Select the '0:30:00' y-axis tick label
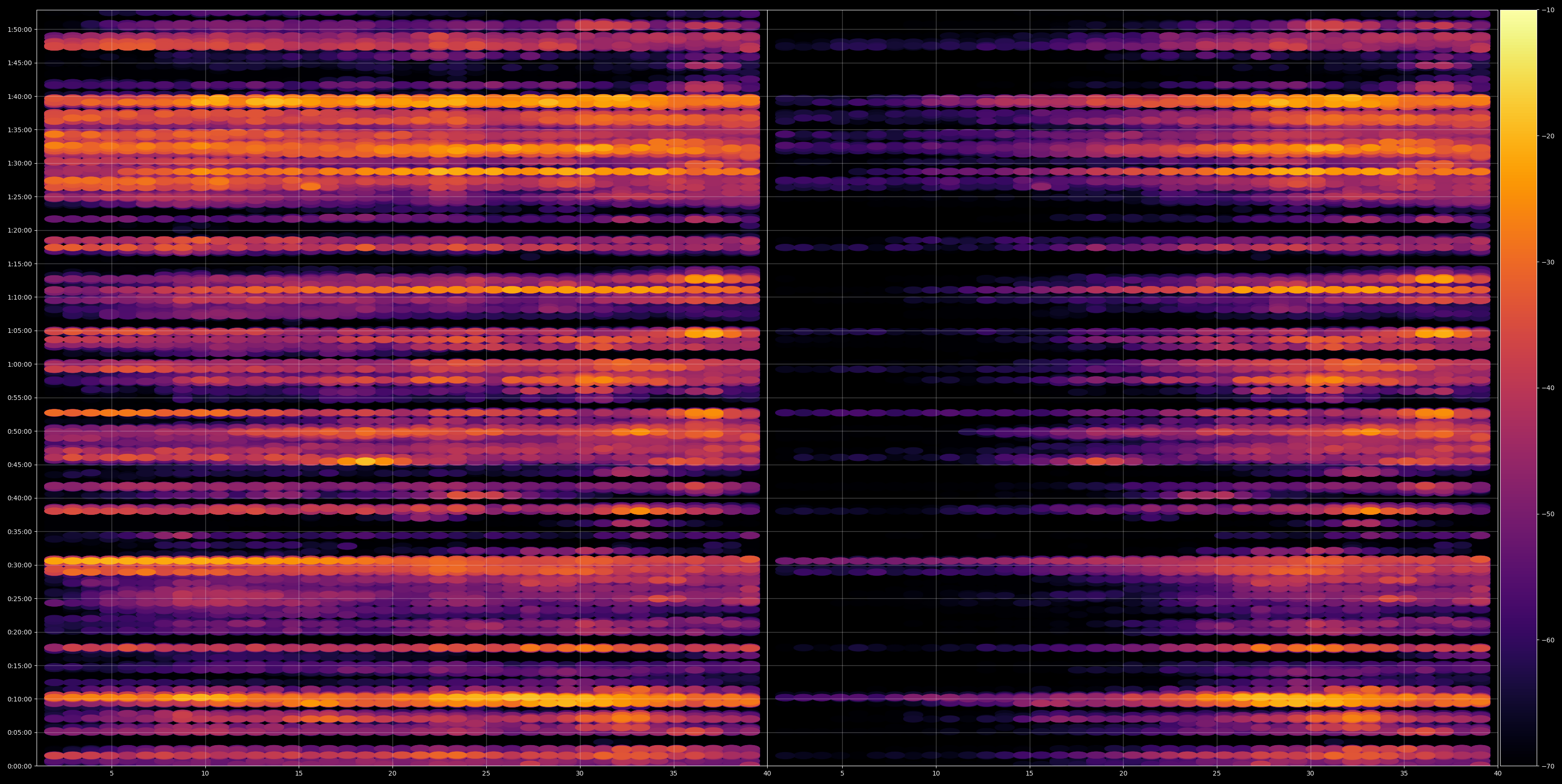Screen dimensions: 1562x784 pyautogui.click(x=20, y=565)
